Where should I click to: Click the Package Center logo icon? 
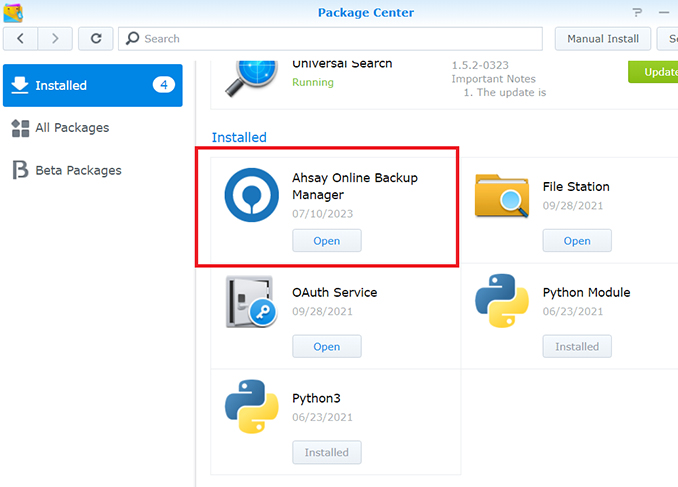[x=13, y=12]
